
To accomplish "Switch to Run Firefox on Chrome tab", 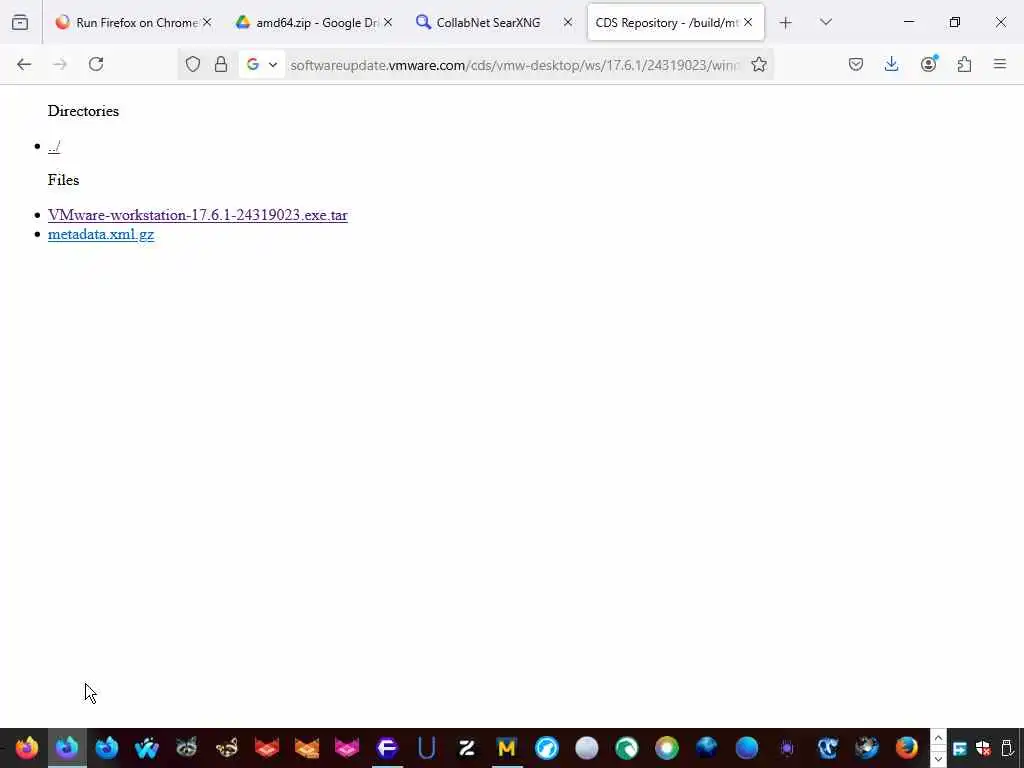I will coord(135,22).
